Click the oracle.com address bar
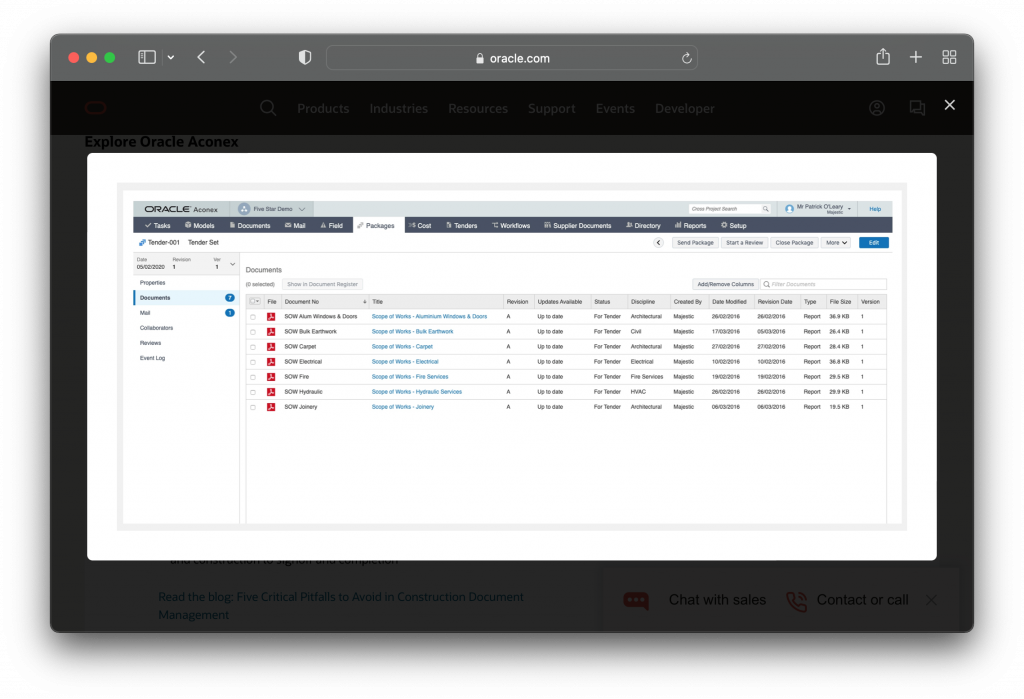Viewport: 1024px width, 699px height. [512, 58]
